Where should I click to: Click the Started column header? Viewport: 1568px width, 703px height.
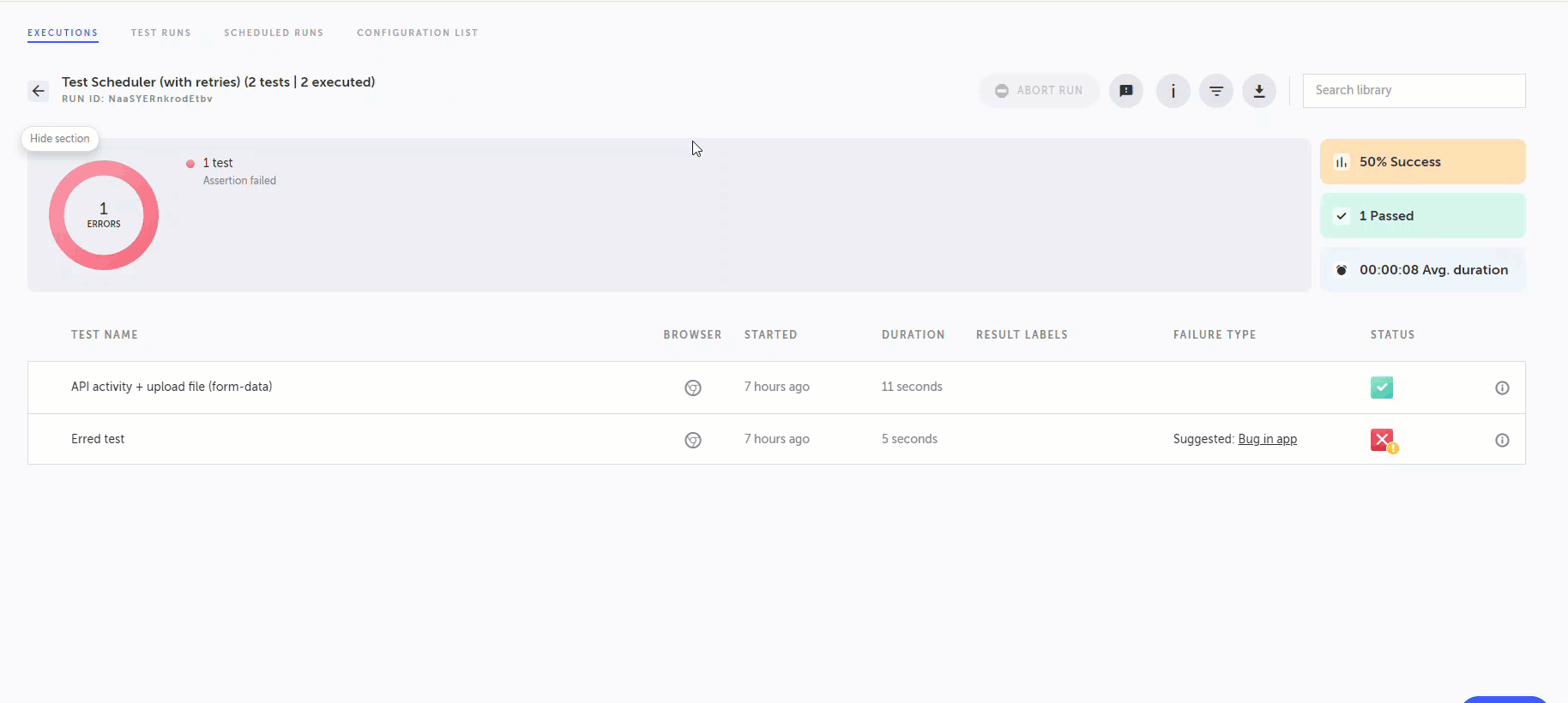click(x=771, y=335)
